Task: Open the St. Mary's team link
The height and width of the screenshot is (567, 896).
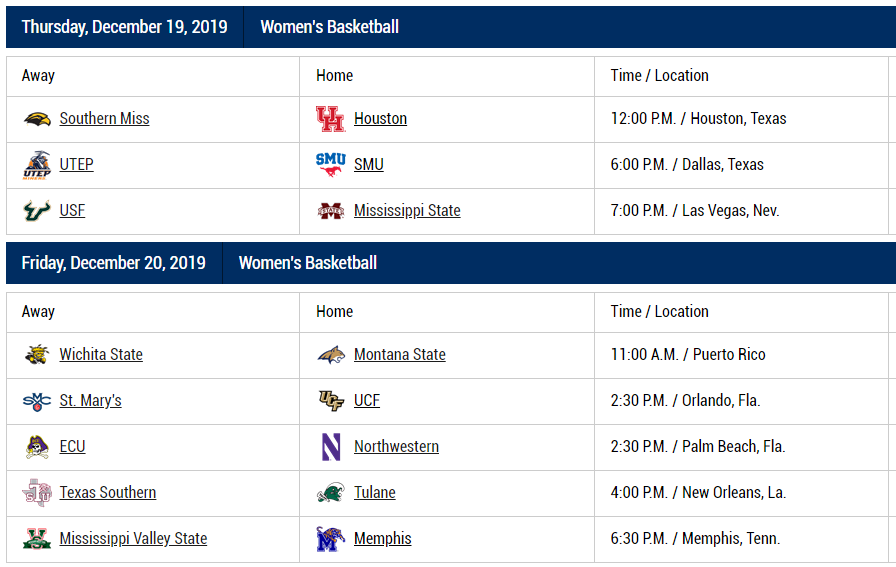Action: (x=90, y=400)
